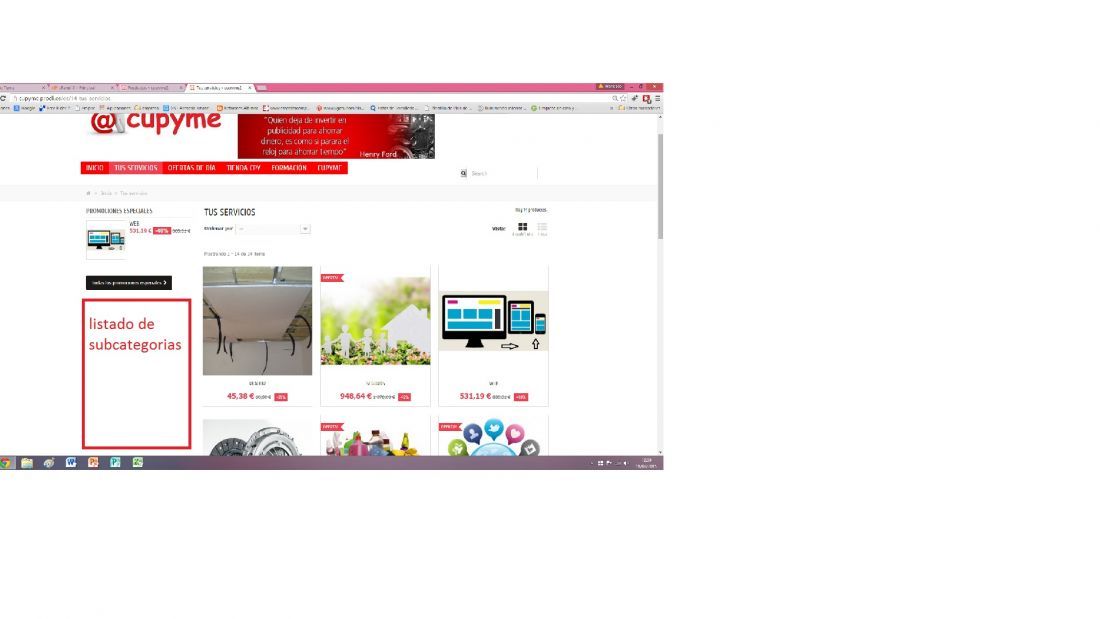Click the search magnifier icon
The height and width of the screenshot is (619, 1100).
tap(463, 173)
